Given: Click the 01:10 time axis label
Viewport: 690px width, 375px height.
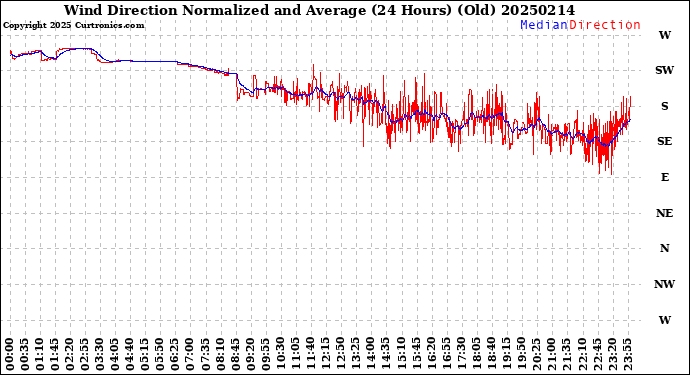Looking at the screenshot, I should pos(40,355).
